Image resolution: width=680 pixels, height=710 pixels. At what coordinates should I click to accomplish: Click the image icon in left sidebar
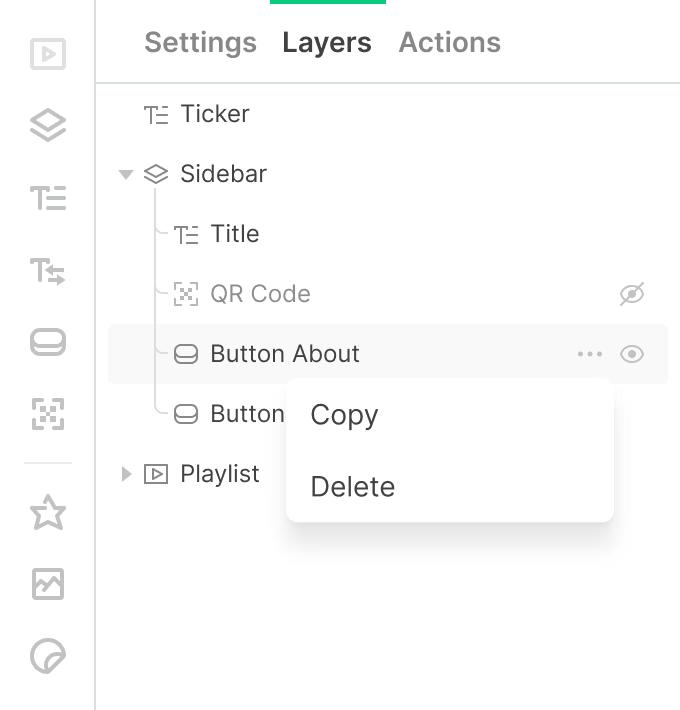(x=48, y=584)
